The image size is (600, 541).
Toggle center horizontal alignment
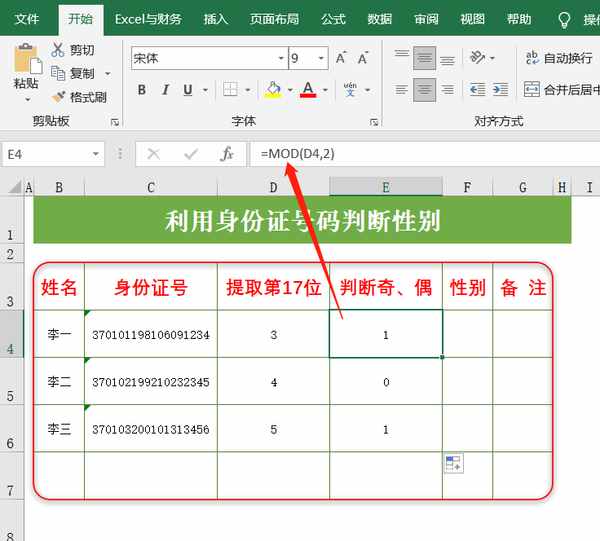click(424, 90)
